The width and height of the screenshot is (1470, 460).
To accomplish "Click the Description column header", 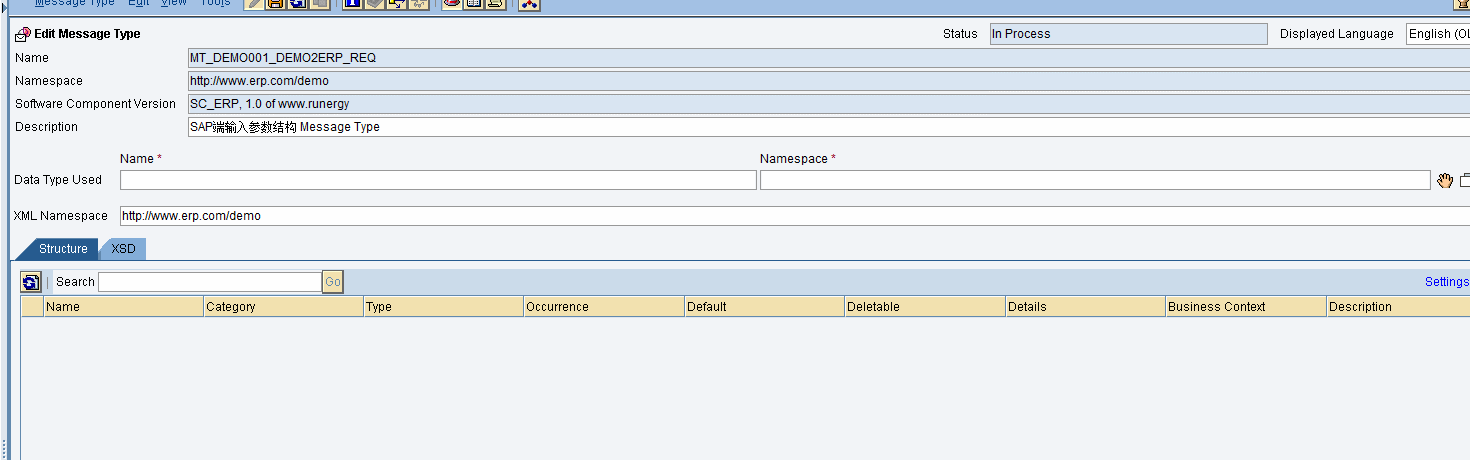I will point(1398,307).
